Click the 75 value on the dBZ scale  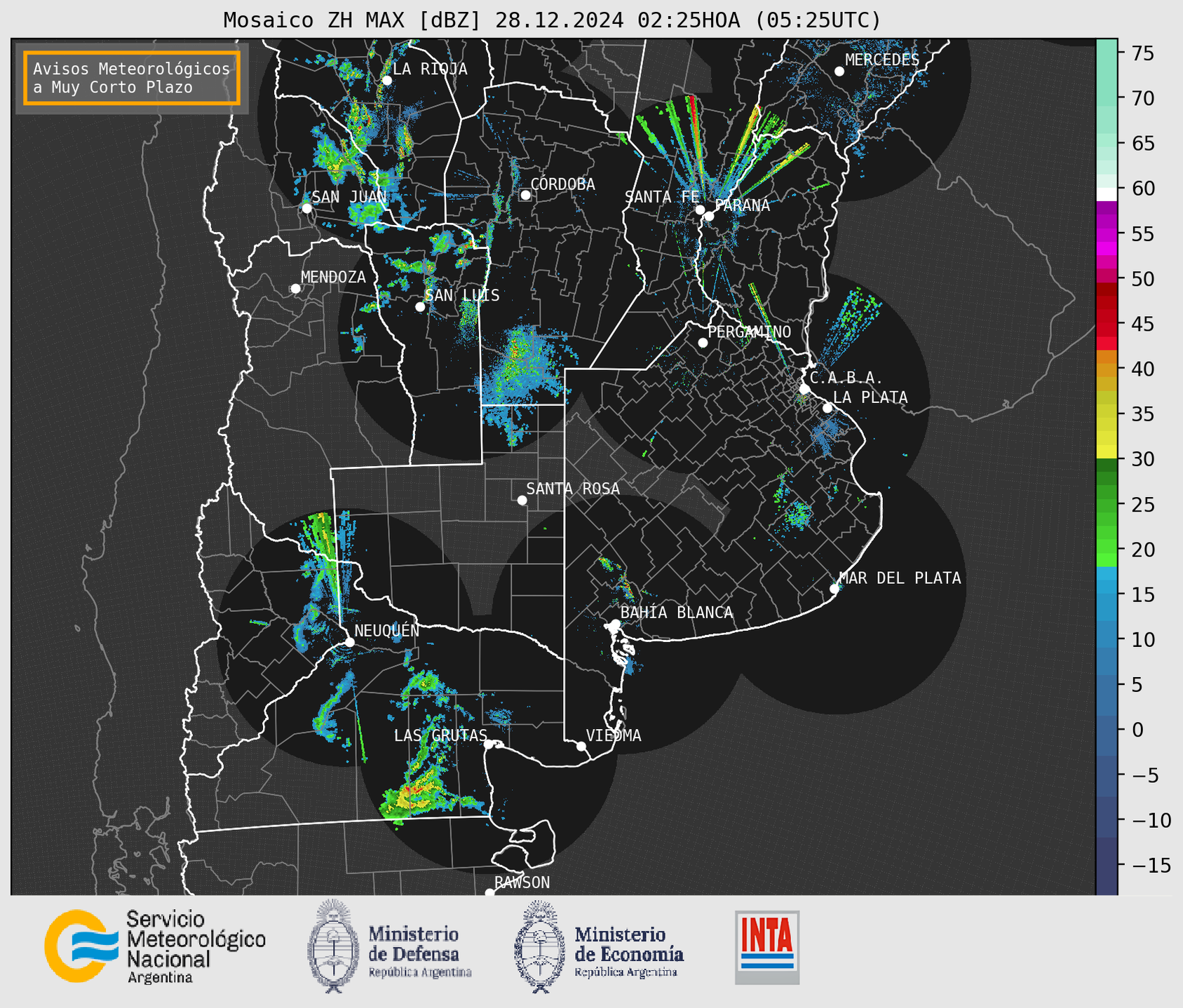(x=1142, y=53)
